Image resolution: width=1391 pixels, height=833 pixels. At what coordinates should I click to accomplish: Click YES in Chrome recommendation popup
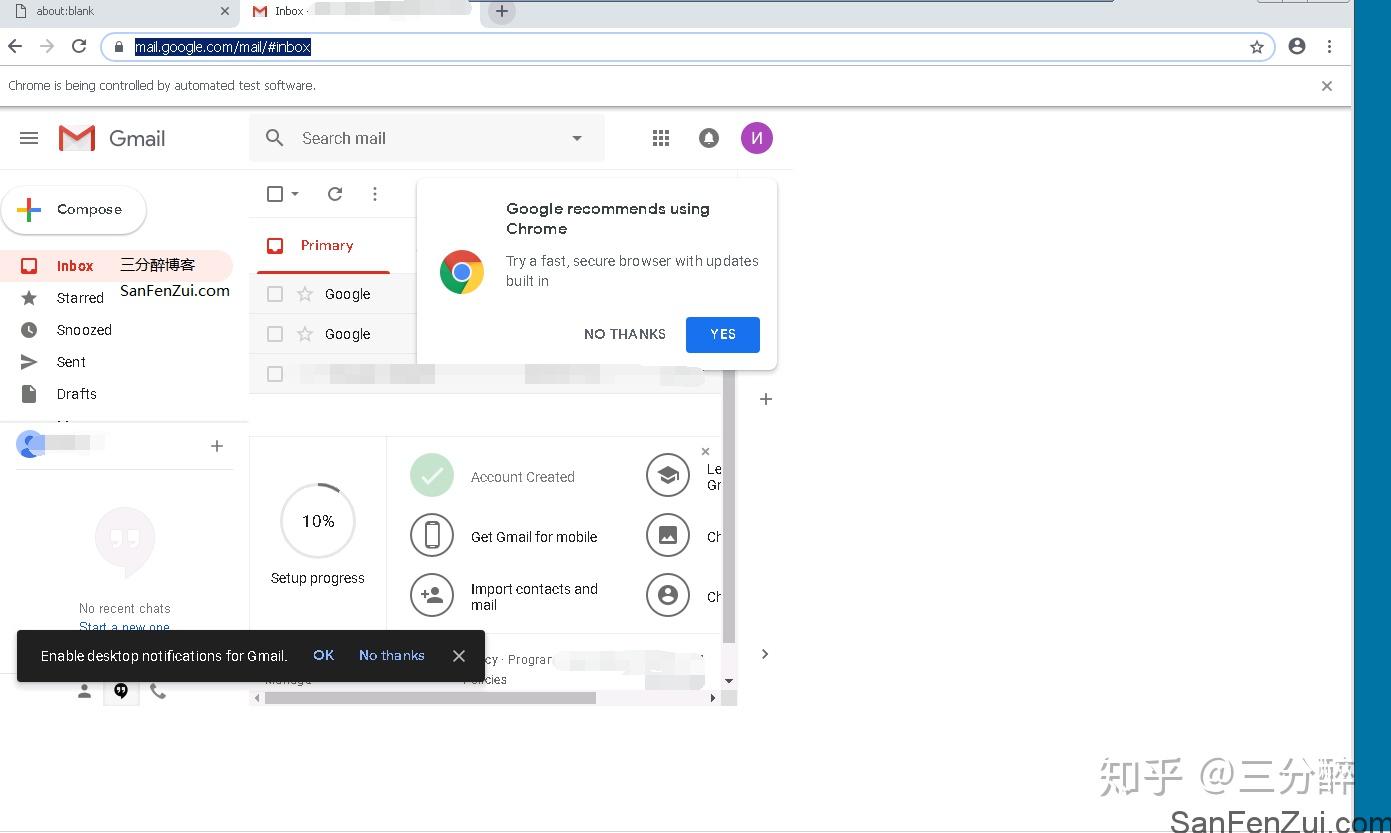point(723,335)
